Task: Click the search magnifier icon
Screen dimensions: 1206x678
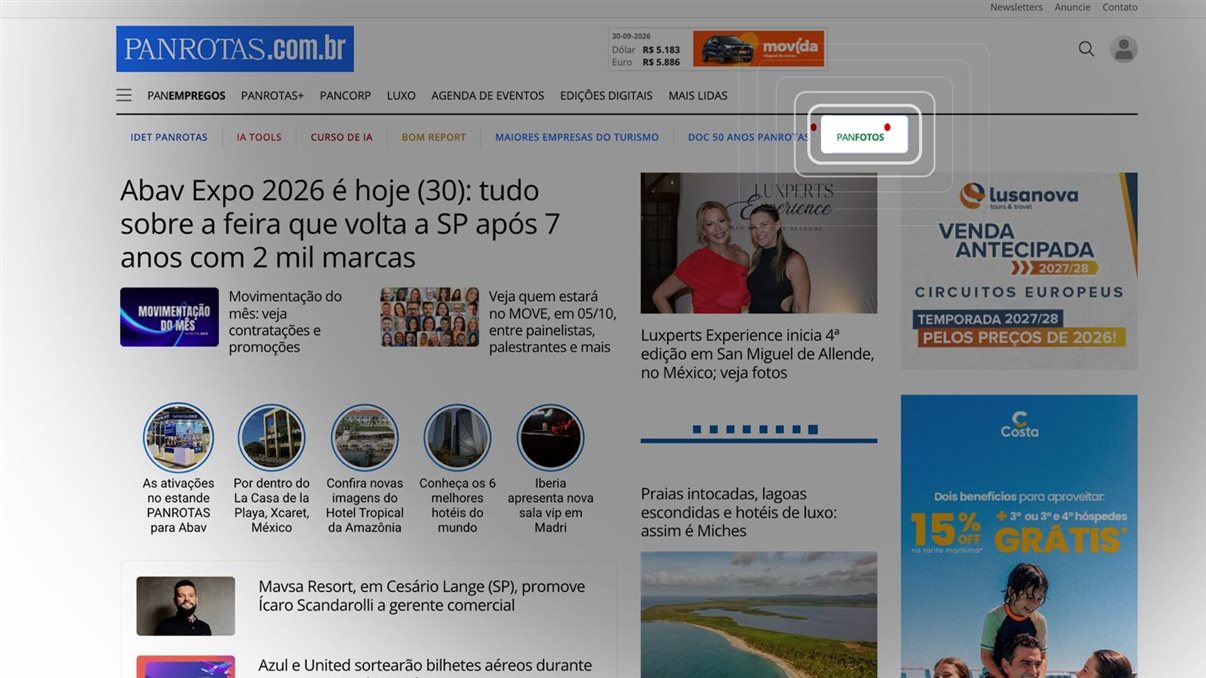Action: (1086, 49)
